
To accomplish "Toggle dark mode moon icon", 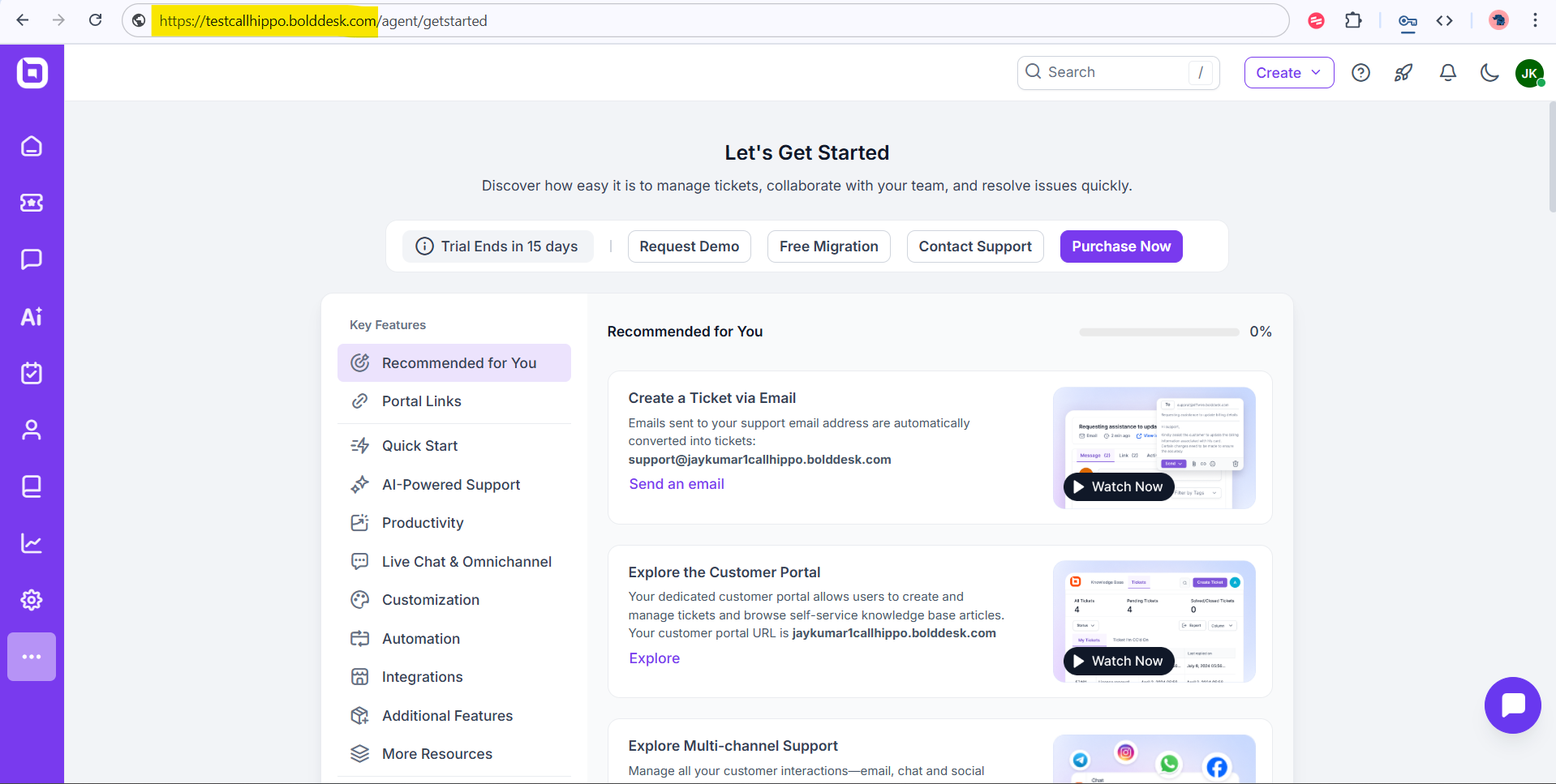I will click(1489, 73).
